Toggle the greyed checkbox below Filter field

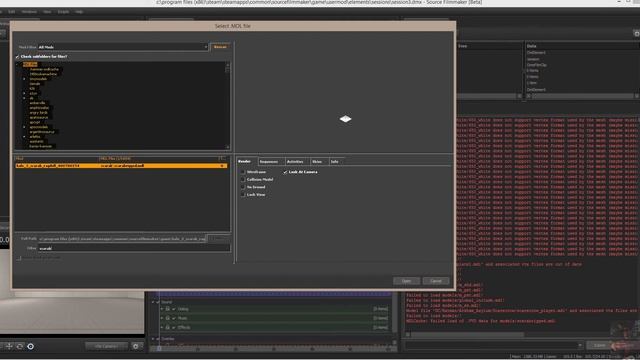pos(19,258)
